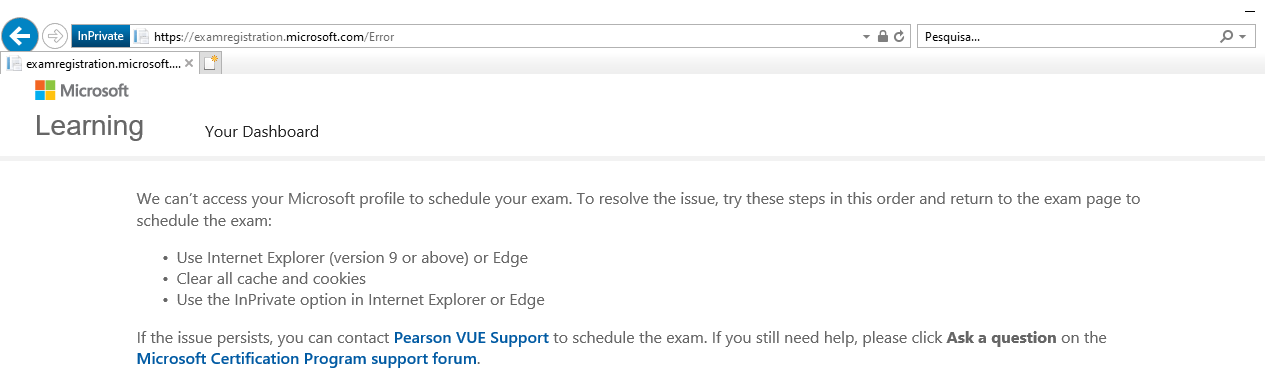
Task: Click the Learning heading link
Action: point(89,126)
